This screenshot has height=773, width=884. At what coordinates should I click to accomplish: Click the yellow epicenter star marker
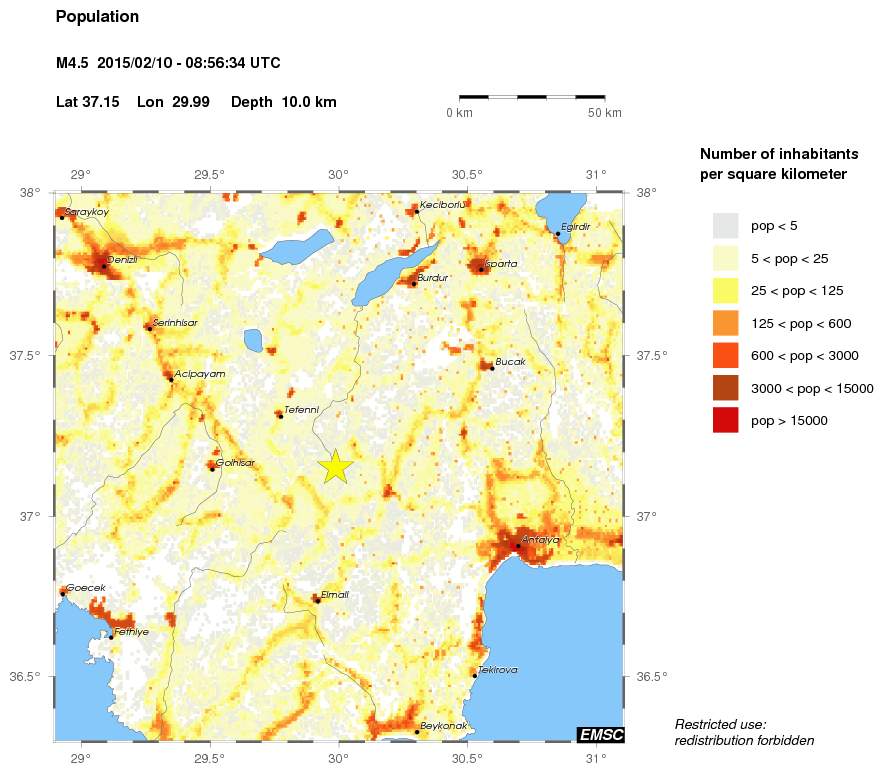coord(336,466)
